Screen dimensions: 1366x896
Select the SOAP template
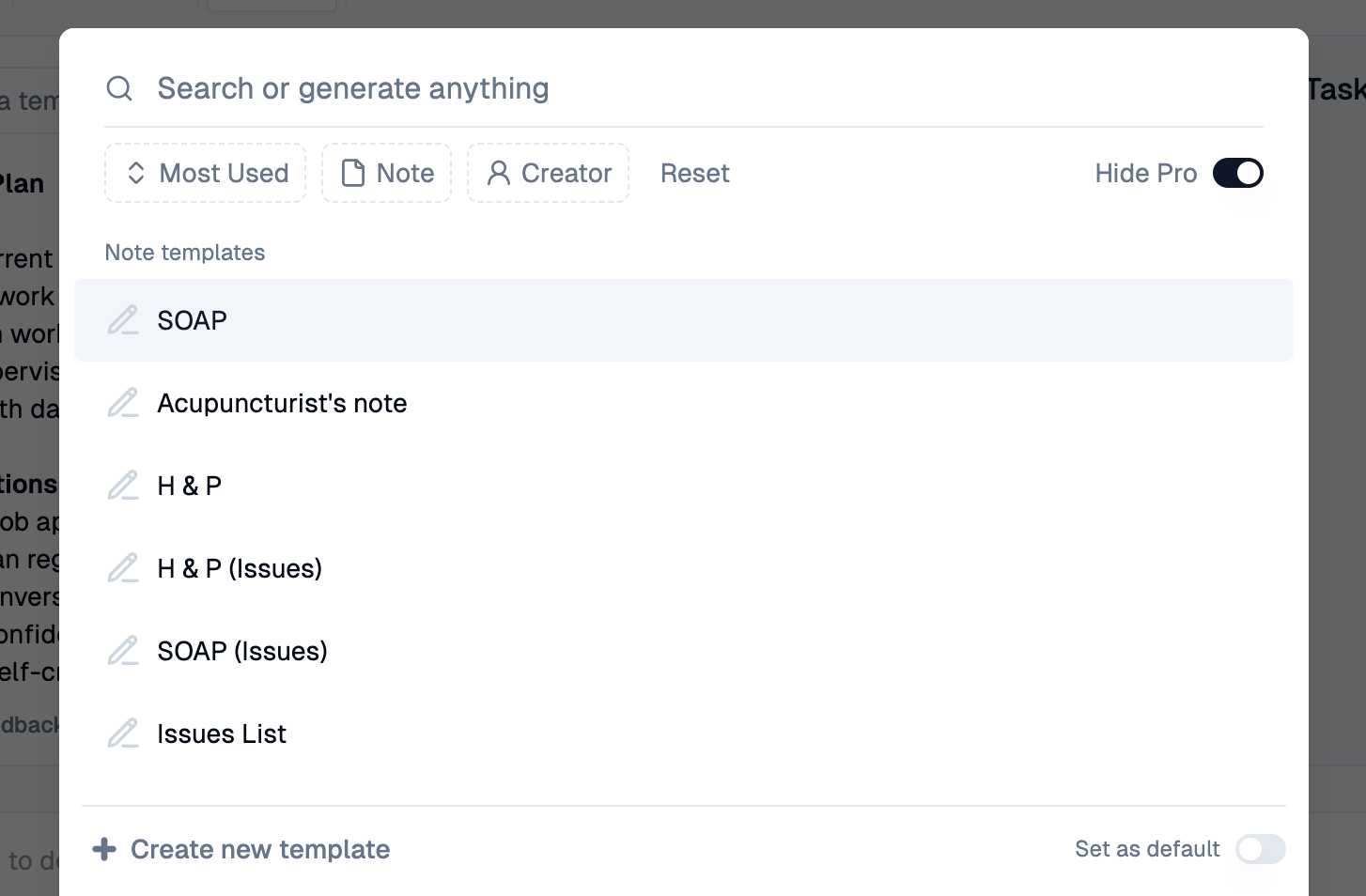point(192,320)
